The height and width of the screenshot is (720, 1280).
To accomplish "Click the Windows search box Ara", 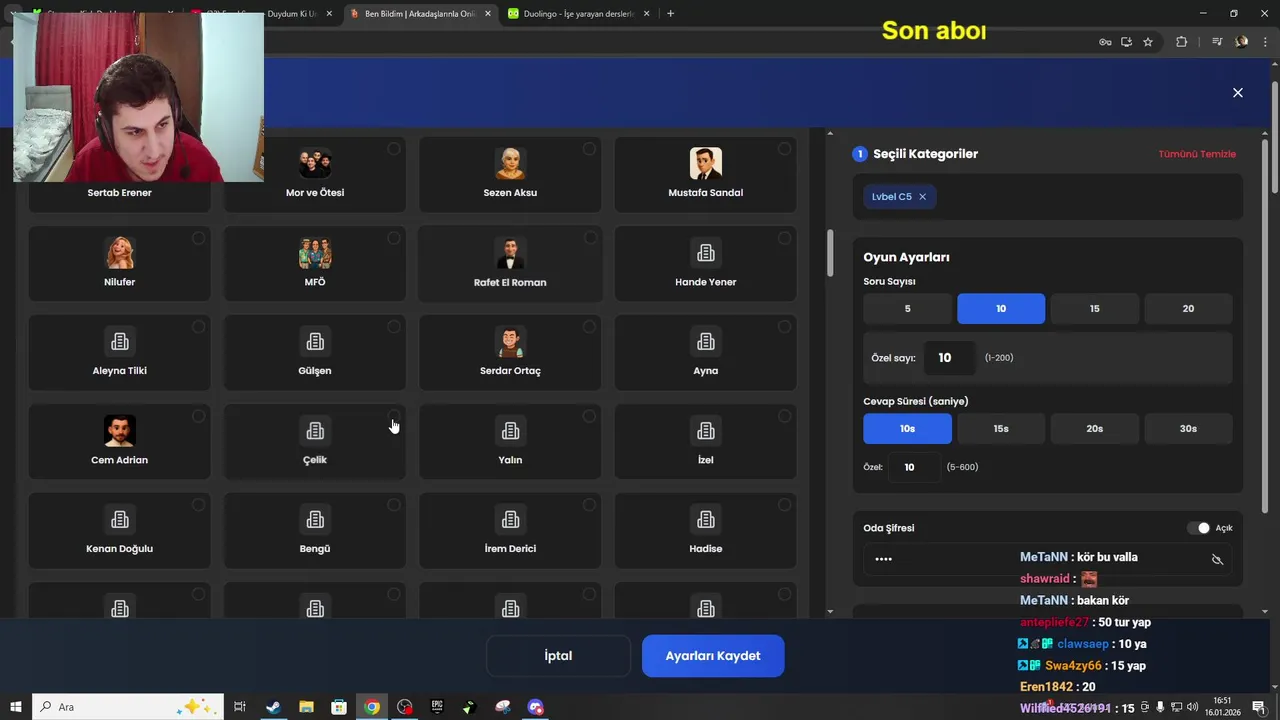I will coord(129,707).
